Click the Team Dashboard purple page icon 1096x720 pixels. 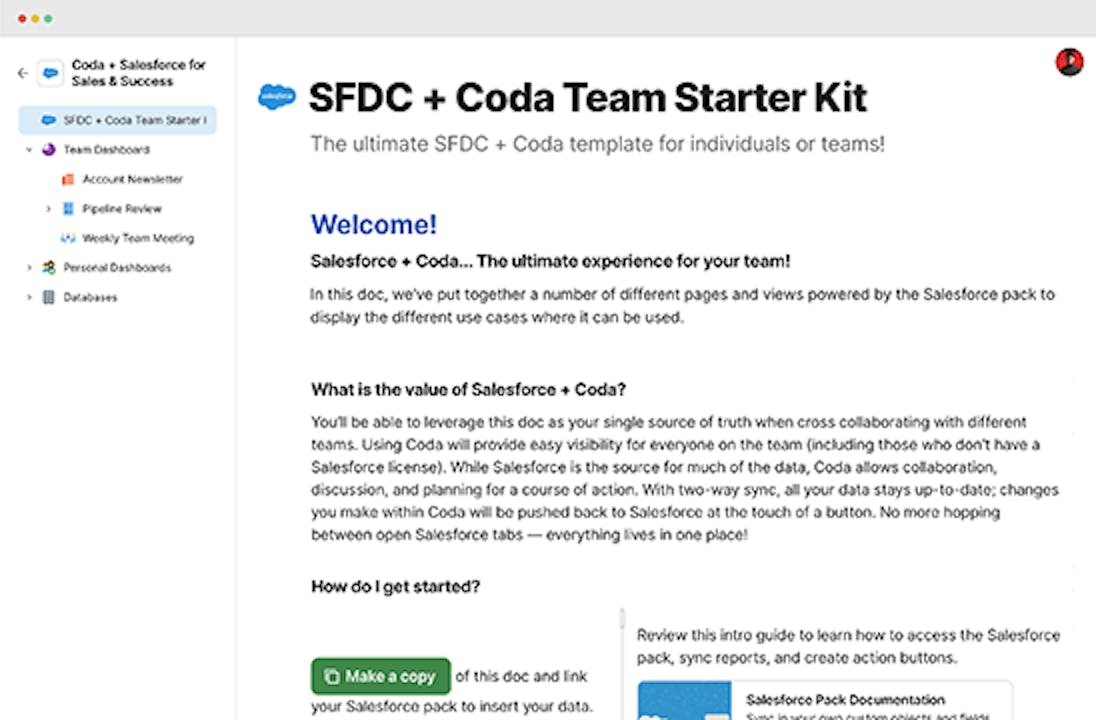tap(49, 150)
